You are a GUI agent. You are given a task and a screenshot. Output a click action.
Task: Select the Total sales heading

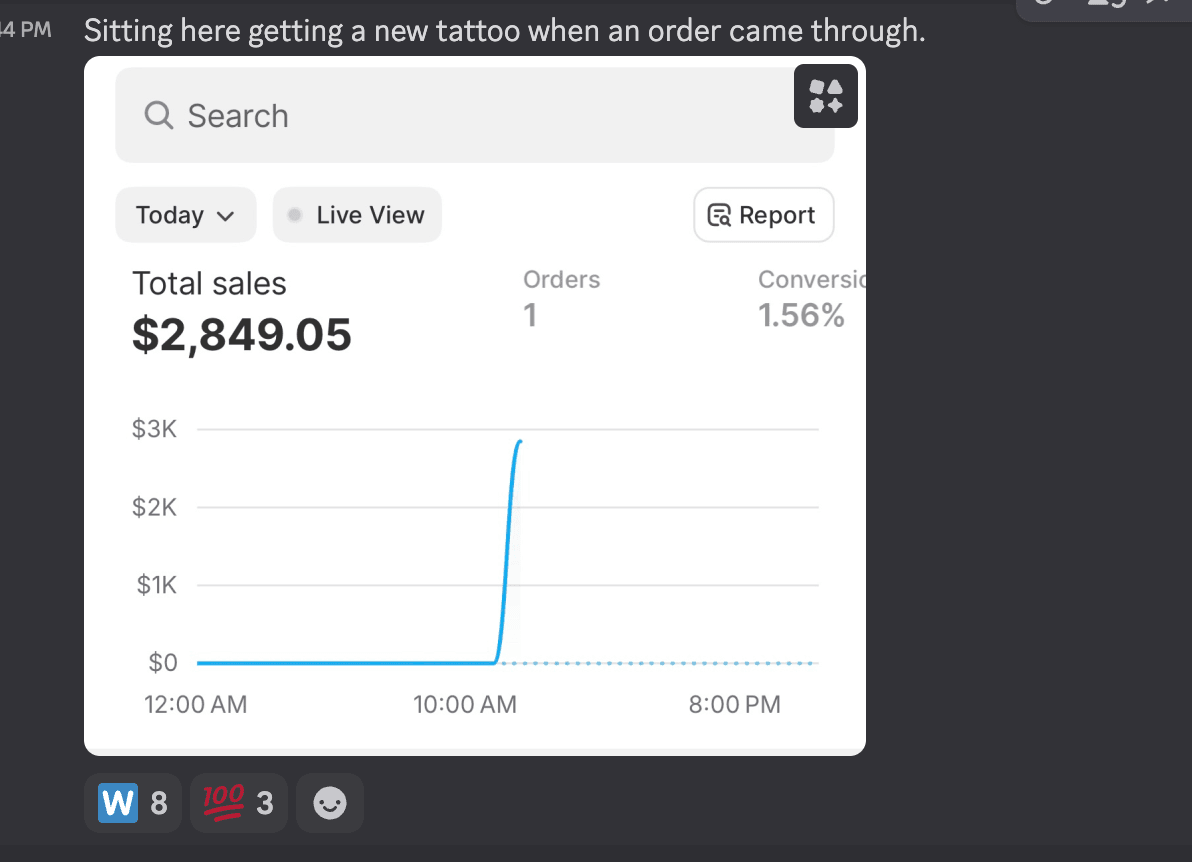209,284
